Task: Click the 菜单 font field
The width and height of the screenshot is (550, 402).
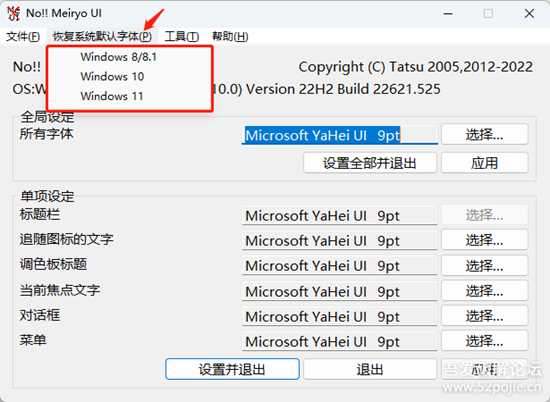Action: pos(340,342)
